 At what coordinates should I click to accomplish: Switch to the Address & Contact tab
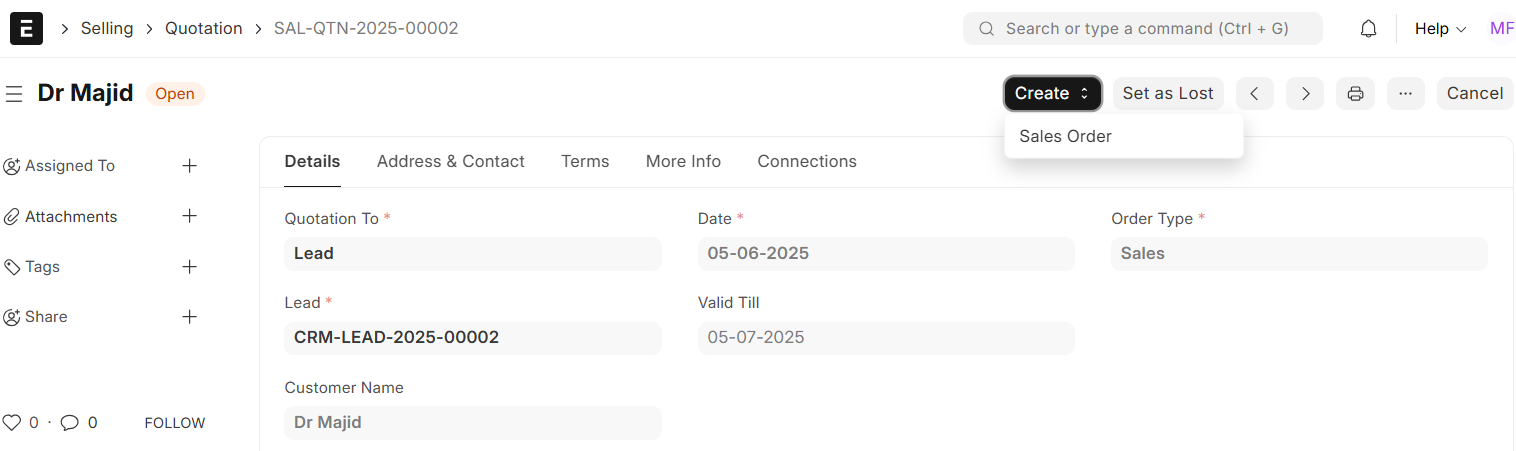pos(450,162)
